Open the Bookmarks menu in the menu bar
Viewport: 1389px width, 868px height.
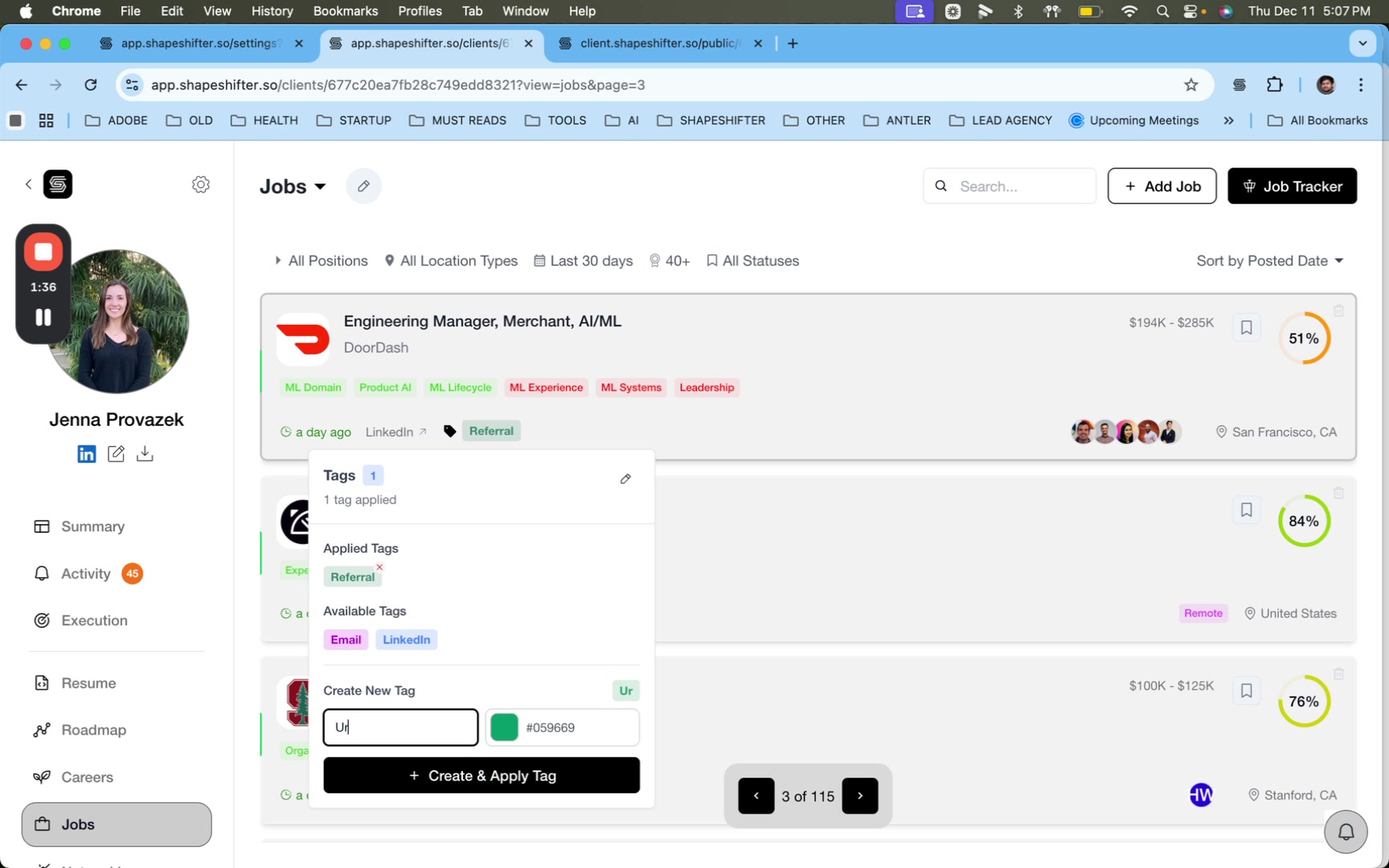[x=345, y=11]
